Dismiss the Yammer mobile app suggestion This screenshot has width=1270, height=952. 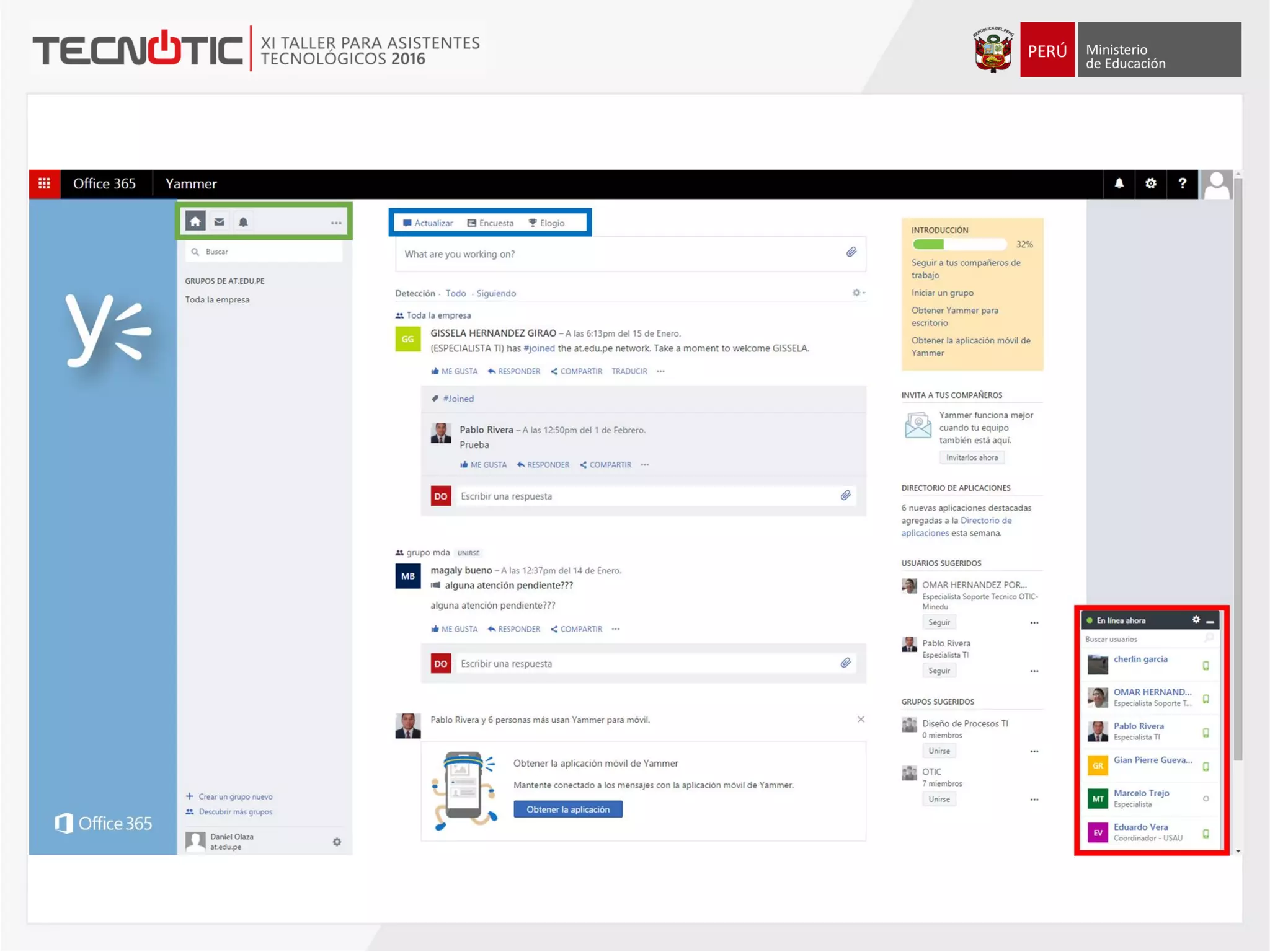(861, 720)
